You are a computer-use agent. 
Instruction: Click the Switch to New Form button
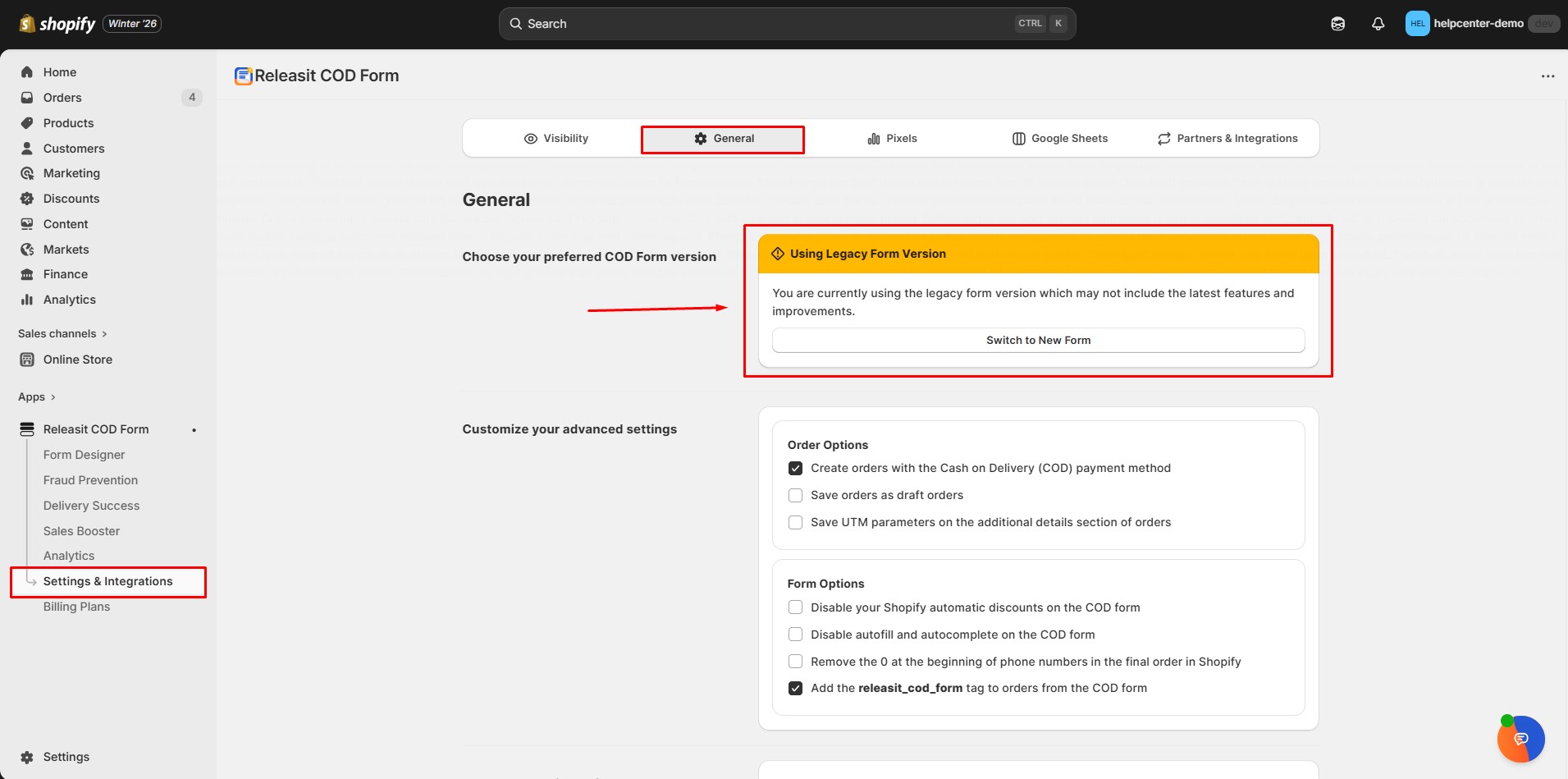pos(1038,341)
